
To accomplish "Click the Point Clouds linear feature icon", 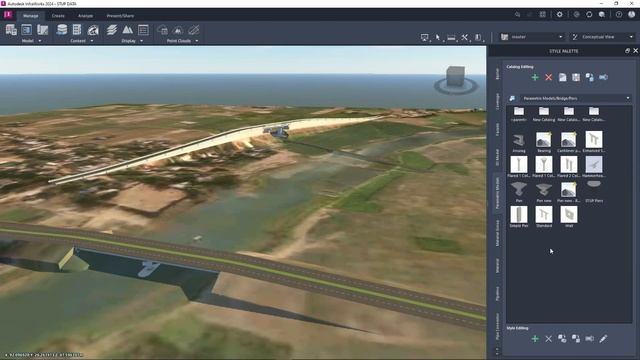I will (x=194, y=30).
